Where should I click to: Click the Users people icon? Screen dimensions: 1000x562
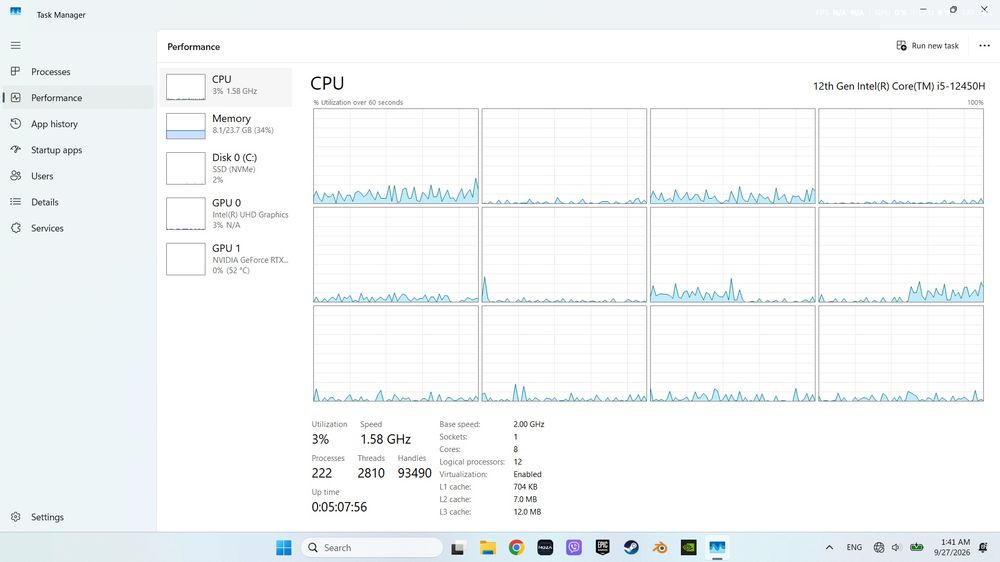pos(15,176)
